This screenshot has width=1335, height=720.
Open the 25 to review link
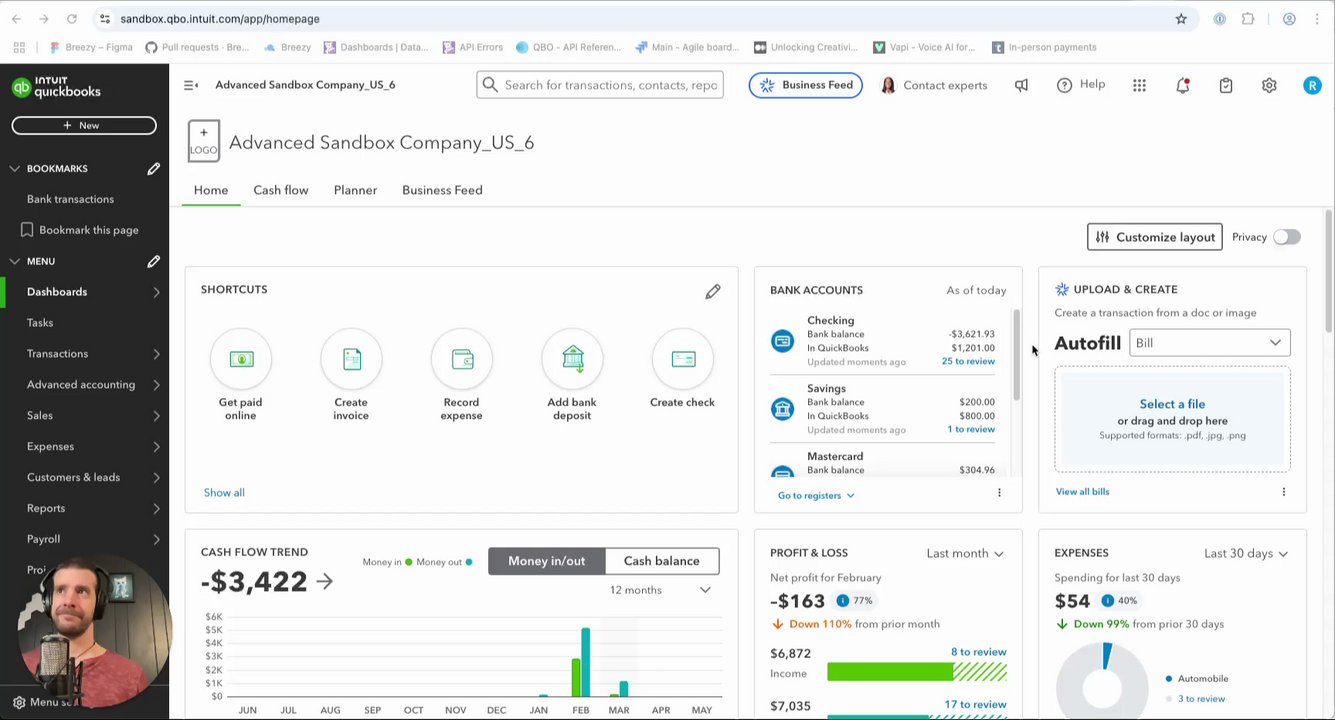pos(968,361)
